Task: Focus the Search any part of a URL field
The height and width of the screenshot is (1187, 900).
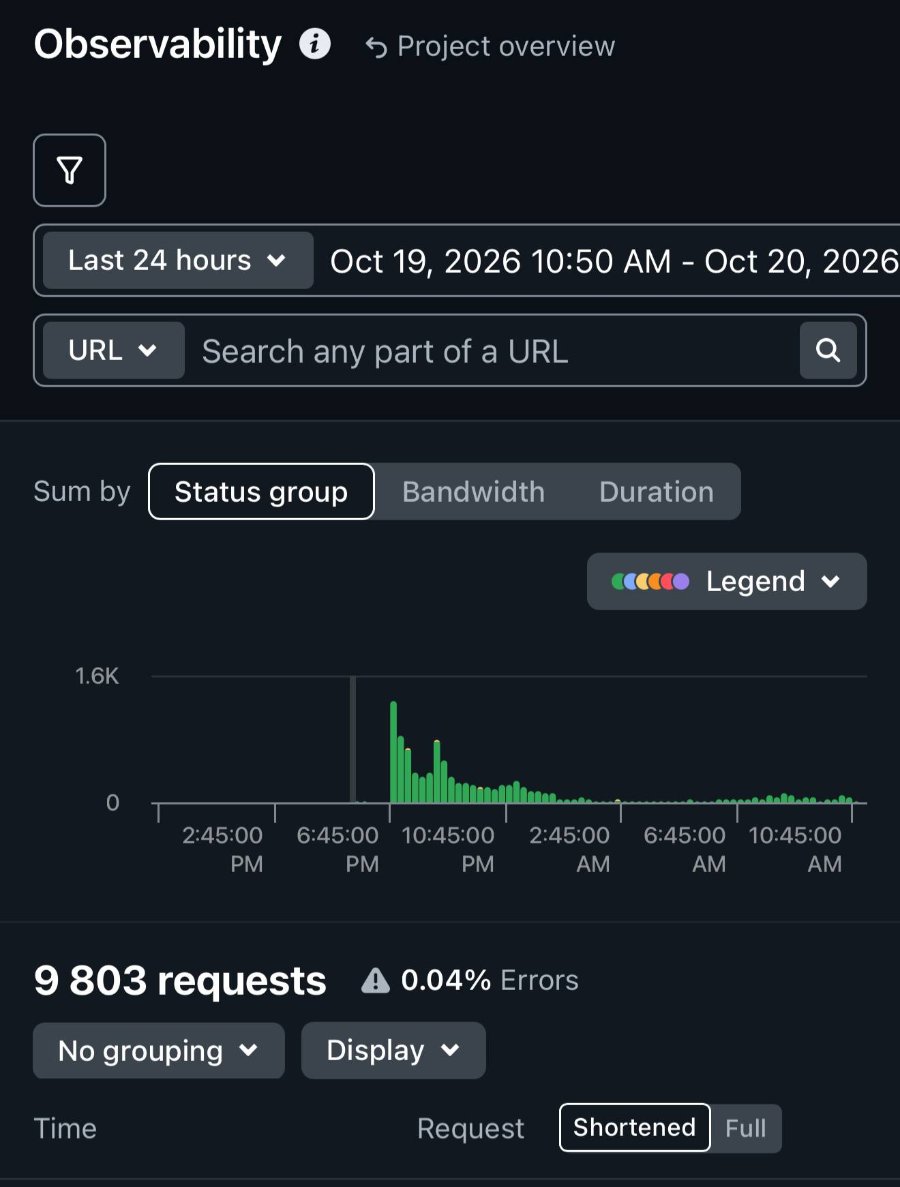Action: tap(492, 351)
